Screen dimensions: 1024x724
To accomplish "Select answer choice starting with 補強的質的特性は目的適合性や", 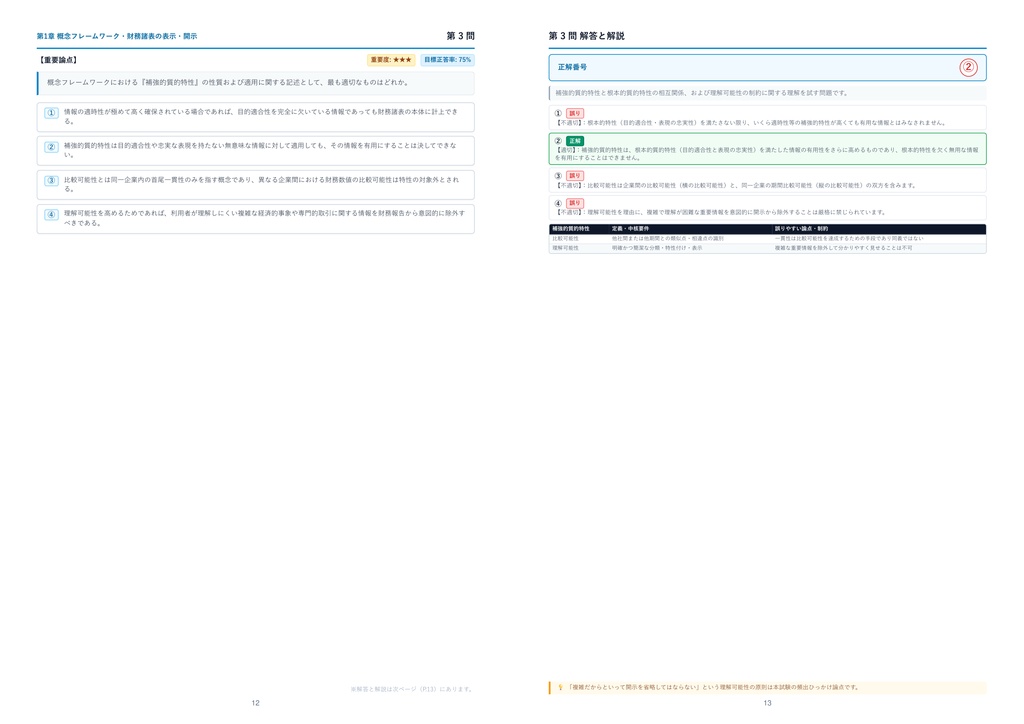I will pyautogui.click(x=255, y=150).
